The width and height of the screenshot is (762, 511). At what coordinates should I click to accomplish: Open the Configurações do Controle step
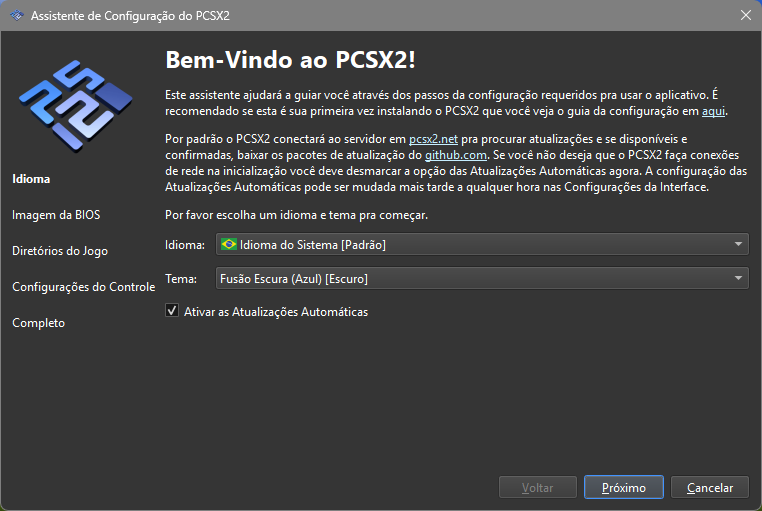(83, 287)
